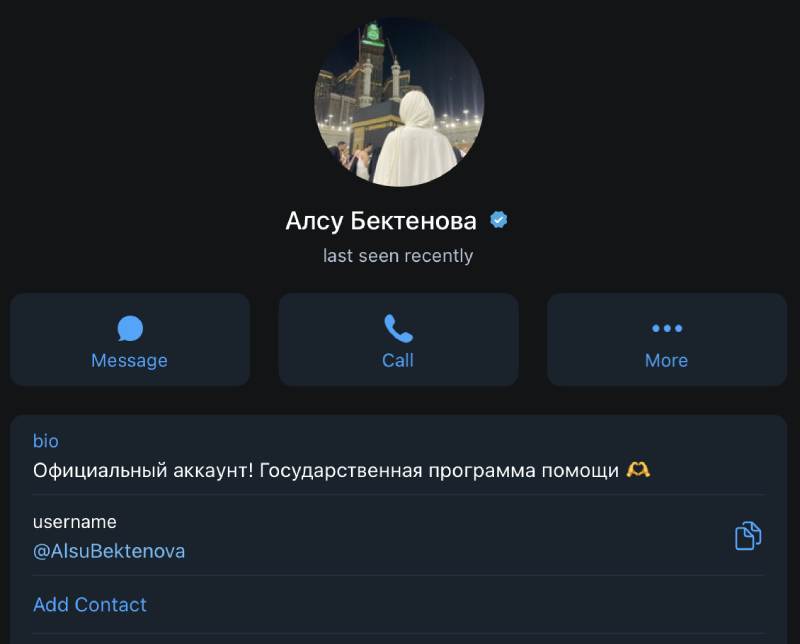Click the heart hands emoji in bio
Screen dimensions: 800x644
click(638, 469)
